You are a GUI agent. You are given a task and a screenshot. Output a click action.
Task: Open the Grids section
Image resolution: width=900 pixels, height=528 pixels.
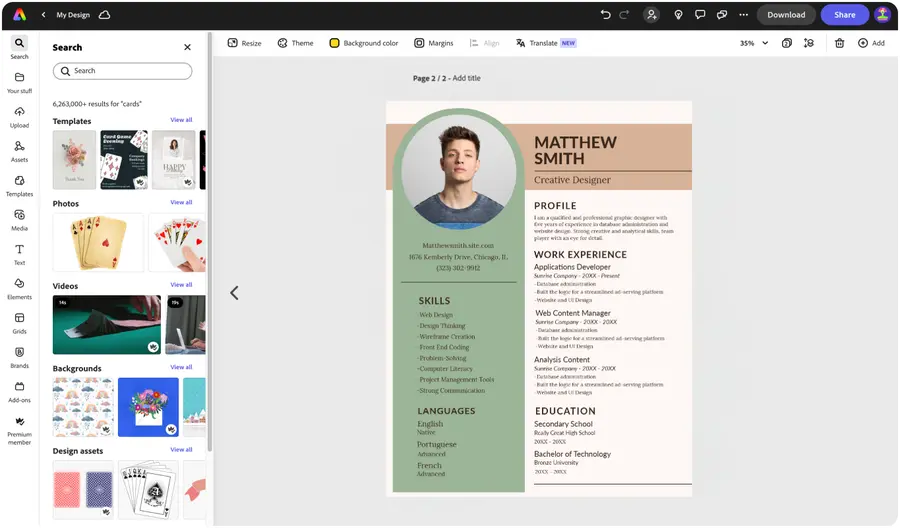click(19, 324)
